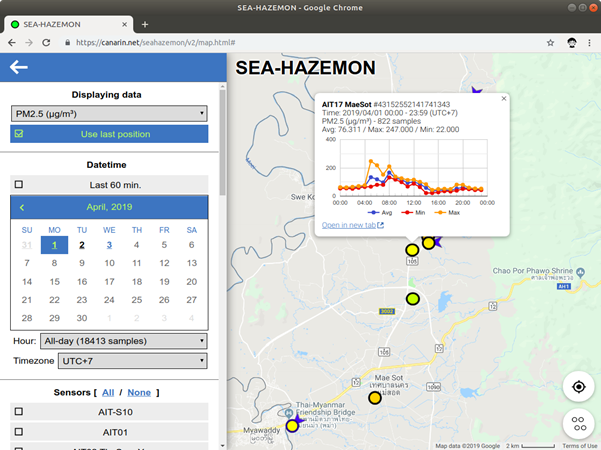Image resolution: width=601 pixels, height=450 pixels.
Task: Click the four-circles cluster map button
Action: [578, 423]
